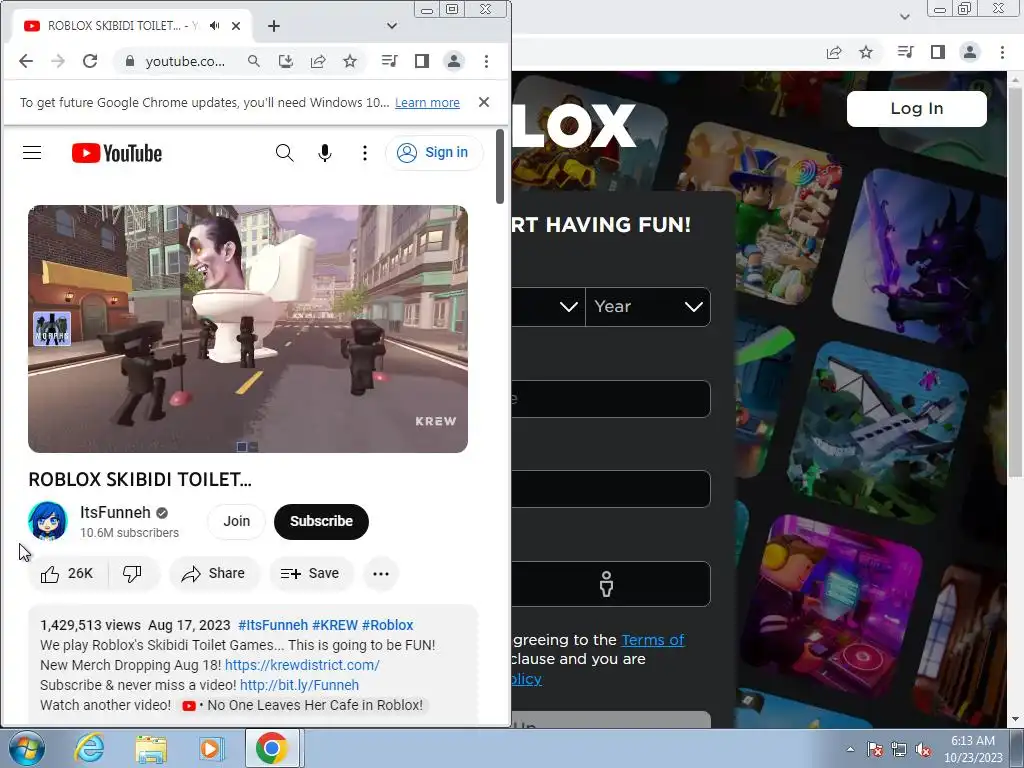Click install app icon in YouTube address bar
This screenshot has width=1024, height=768.
[285, 61]
